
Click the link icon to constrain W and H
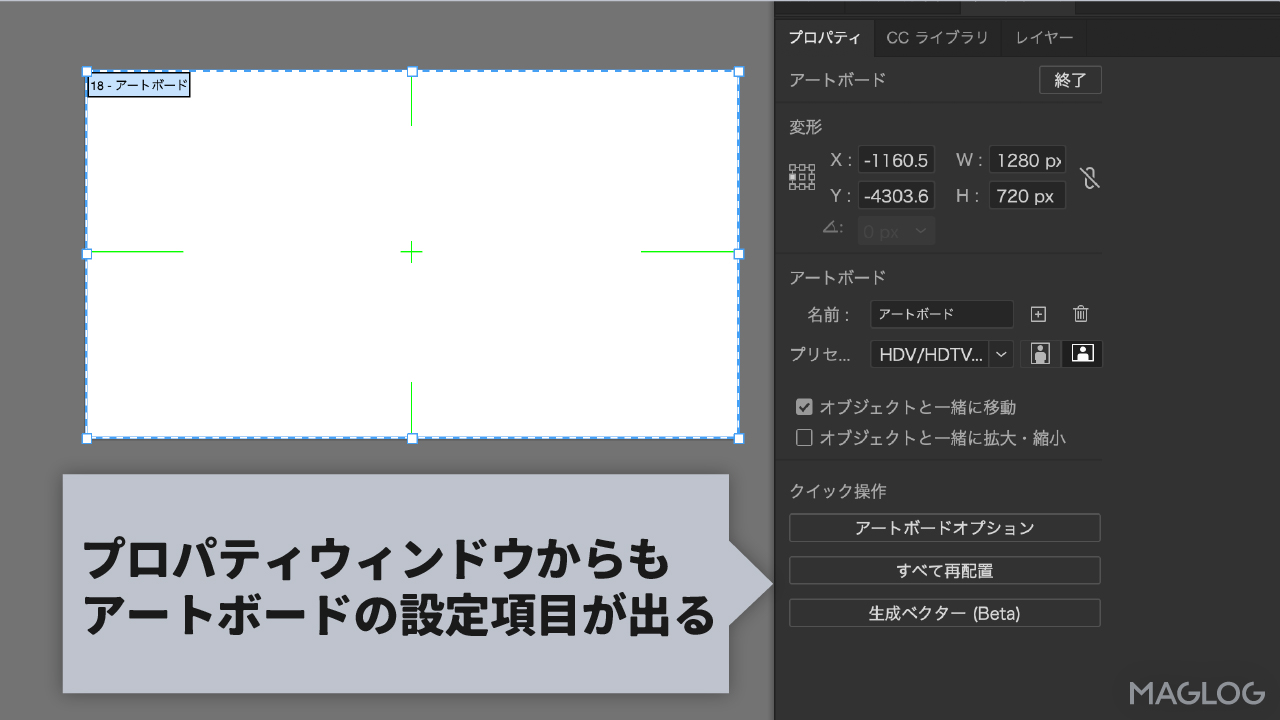coord(1090,177)
